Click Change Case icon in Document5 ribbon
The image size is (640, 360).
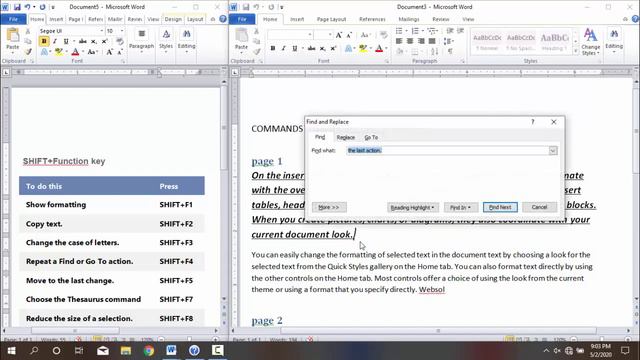(x=91, y=52)
